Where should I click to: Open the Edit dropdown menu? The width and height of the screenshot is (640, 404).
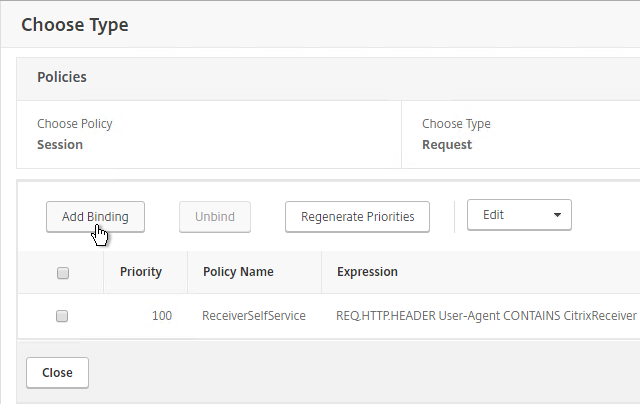tap(519, 215)
